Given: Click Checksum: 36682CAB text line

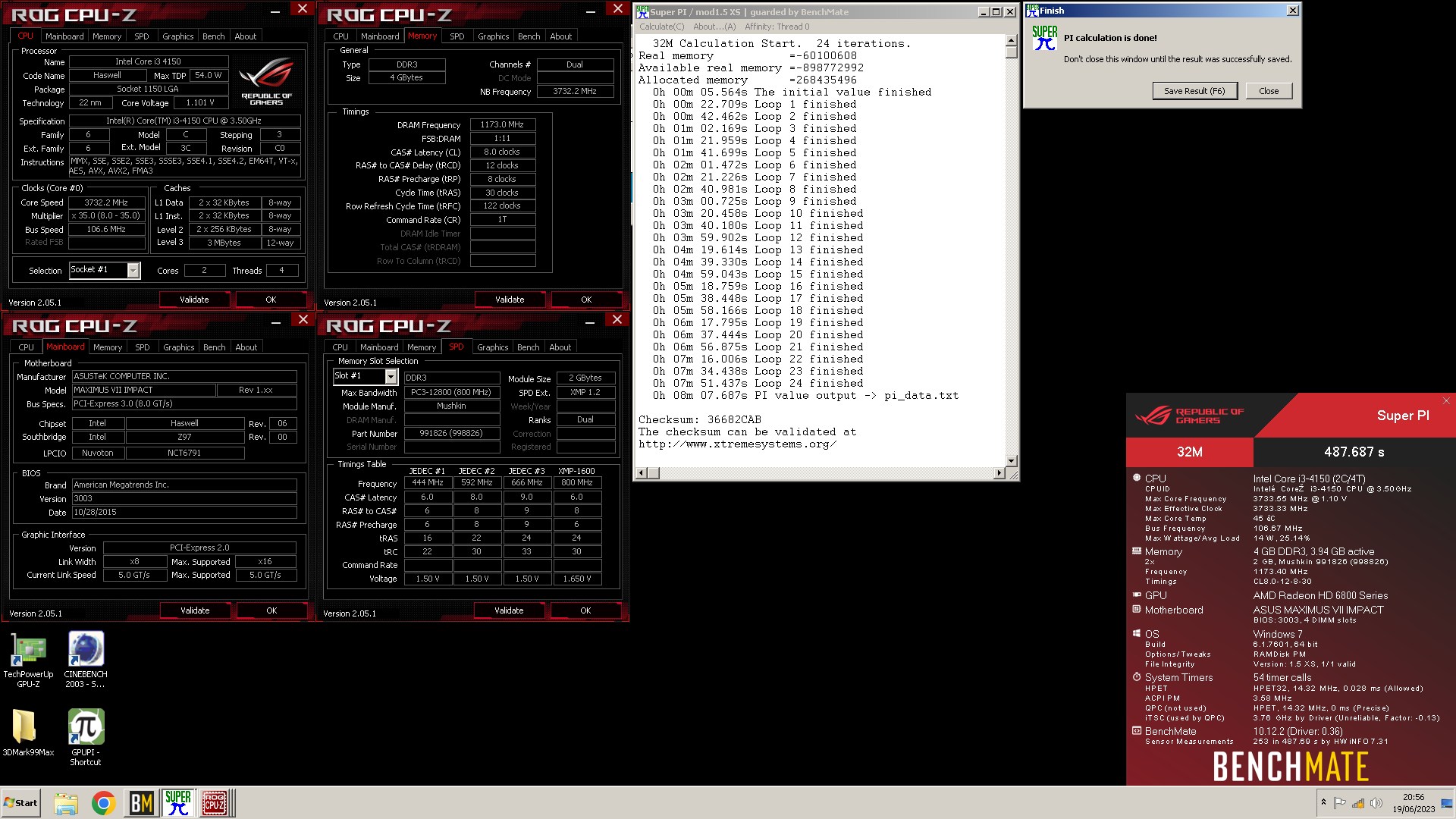Looking at the screenshot, I should pos(699,419).
